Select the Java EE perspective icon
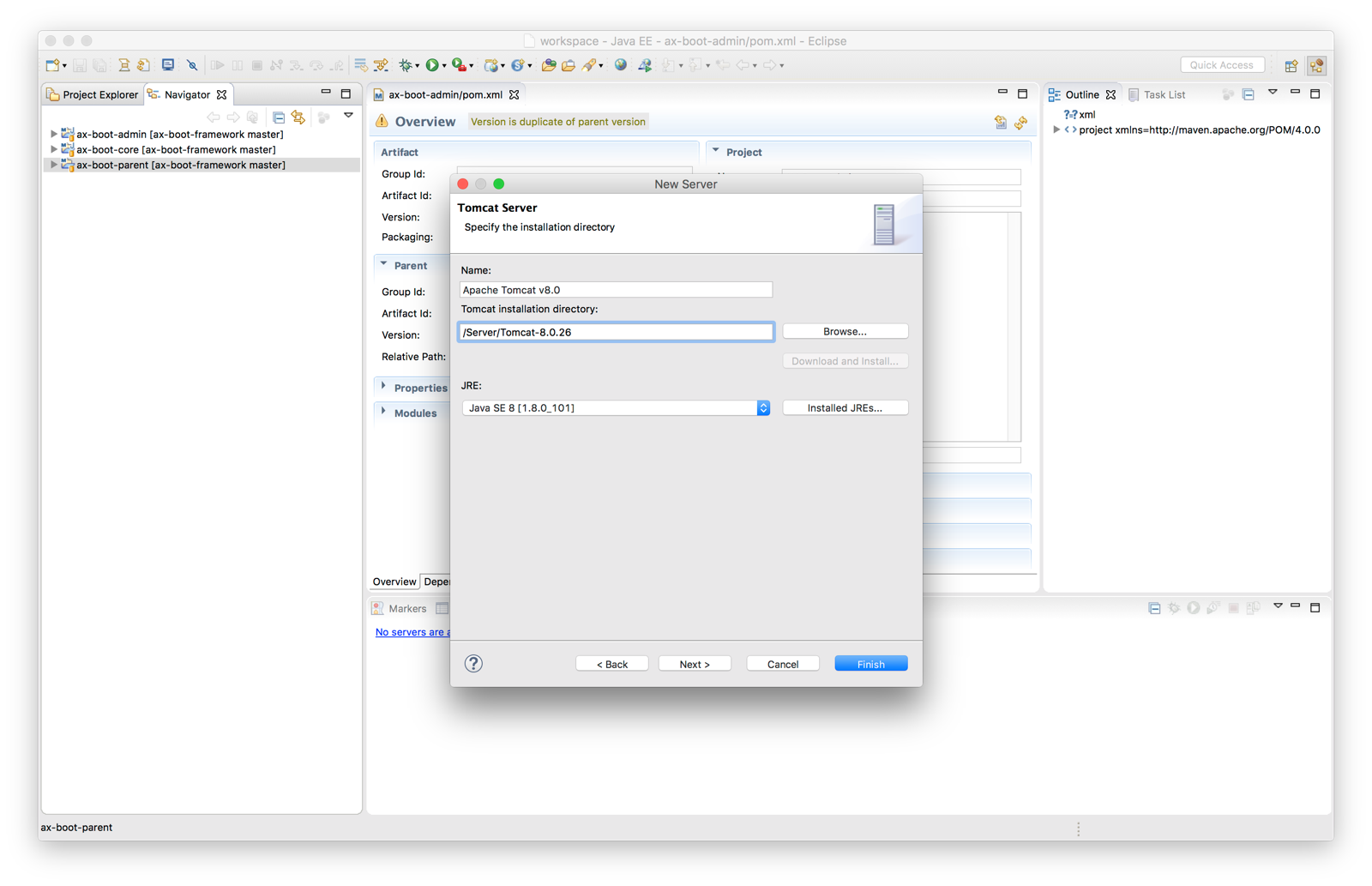This screenshot has width=1372, height=886. pyautogui.click(x=1317, y=65)
